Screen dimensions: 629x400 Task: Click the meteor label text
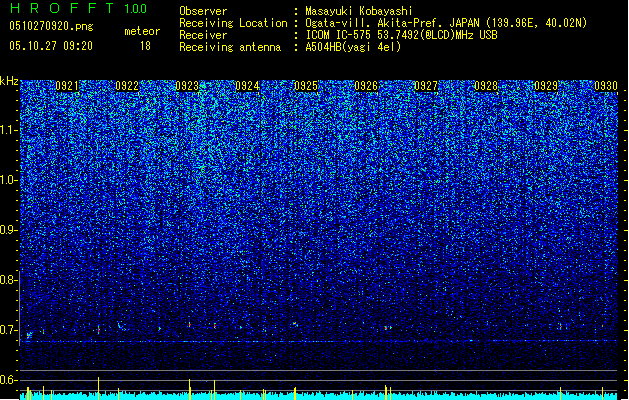tap(142, 31)
